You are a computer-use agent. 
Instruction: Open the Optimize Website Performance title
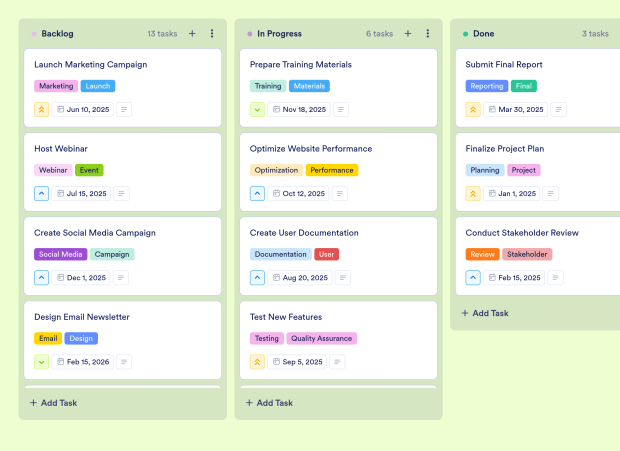(x=311, y=149)
